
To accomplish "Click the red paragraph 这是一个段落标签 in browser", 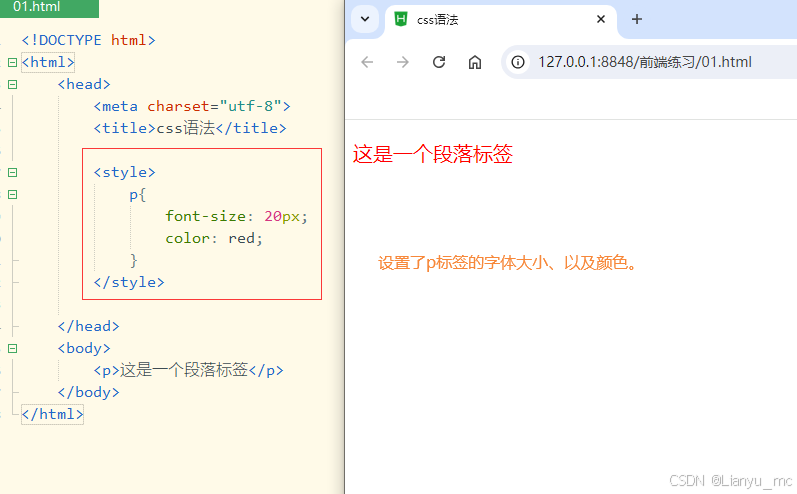I will pyautogui.click(x=433, y=154).
